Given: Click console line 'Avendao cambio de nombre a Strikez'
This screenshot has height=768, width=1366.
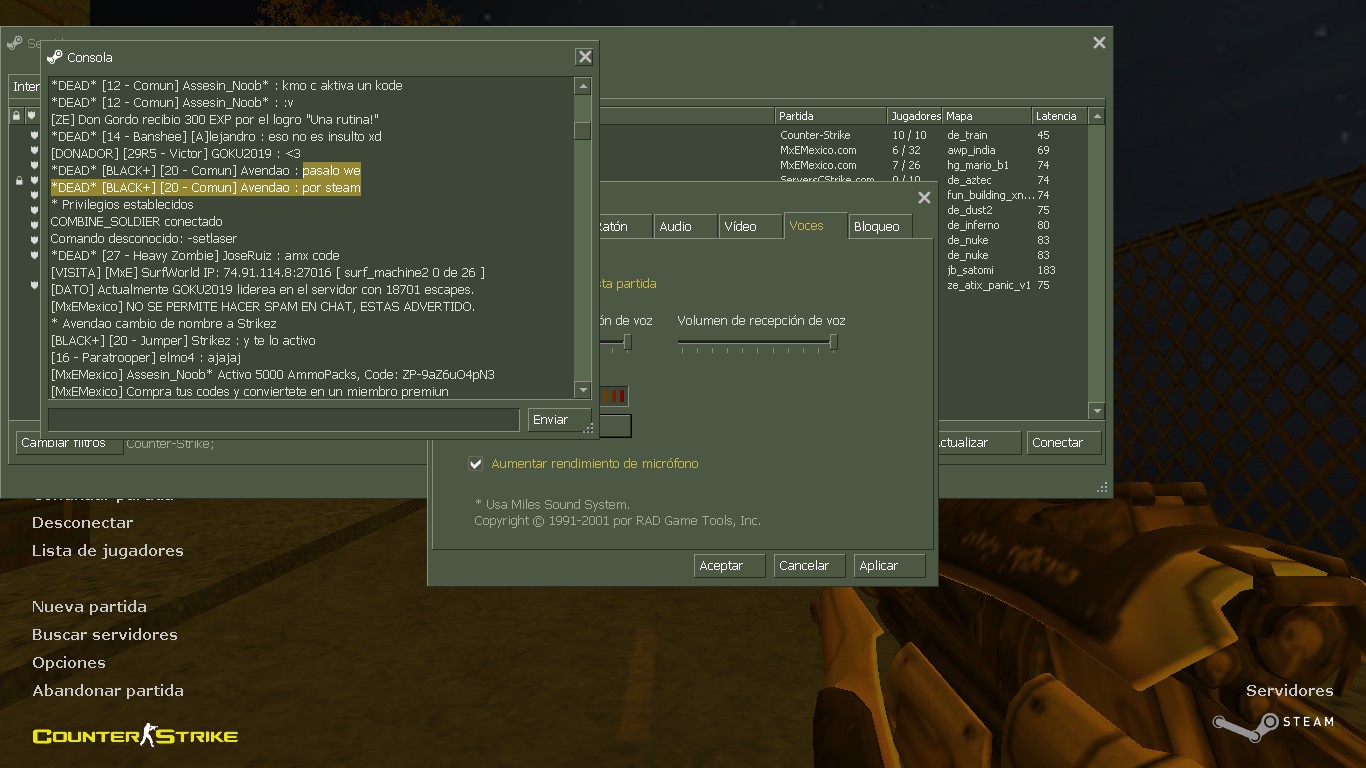Looking at the screenshot, I should [x=163, y=324].
